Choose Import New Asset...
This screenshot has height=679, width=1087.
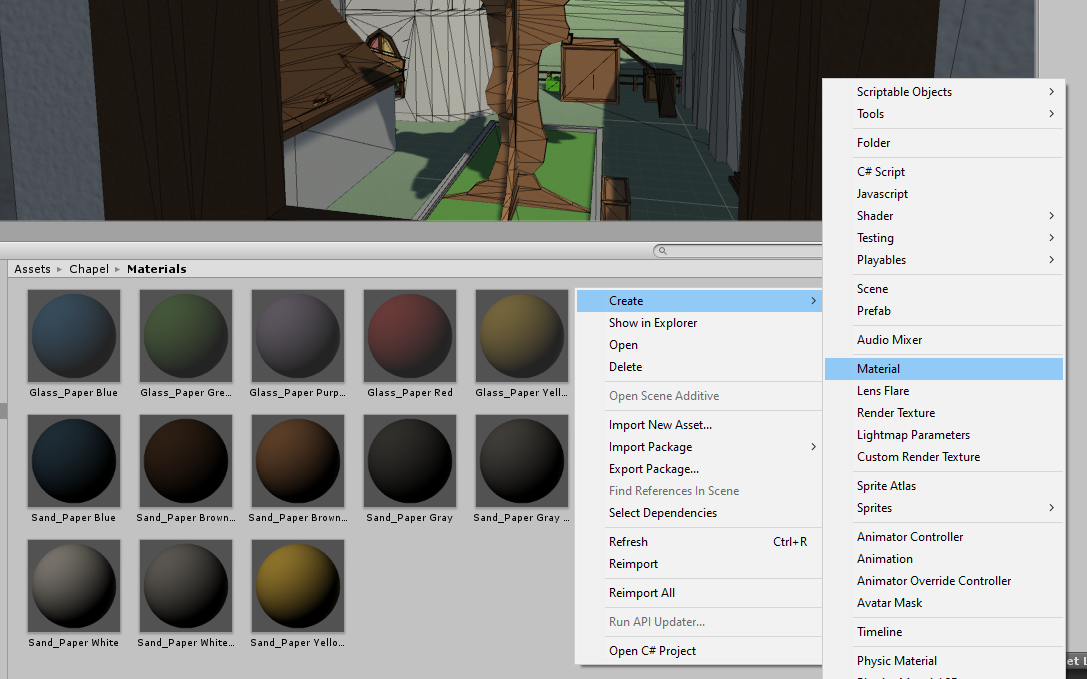[x=660, y=425]
